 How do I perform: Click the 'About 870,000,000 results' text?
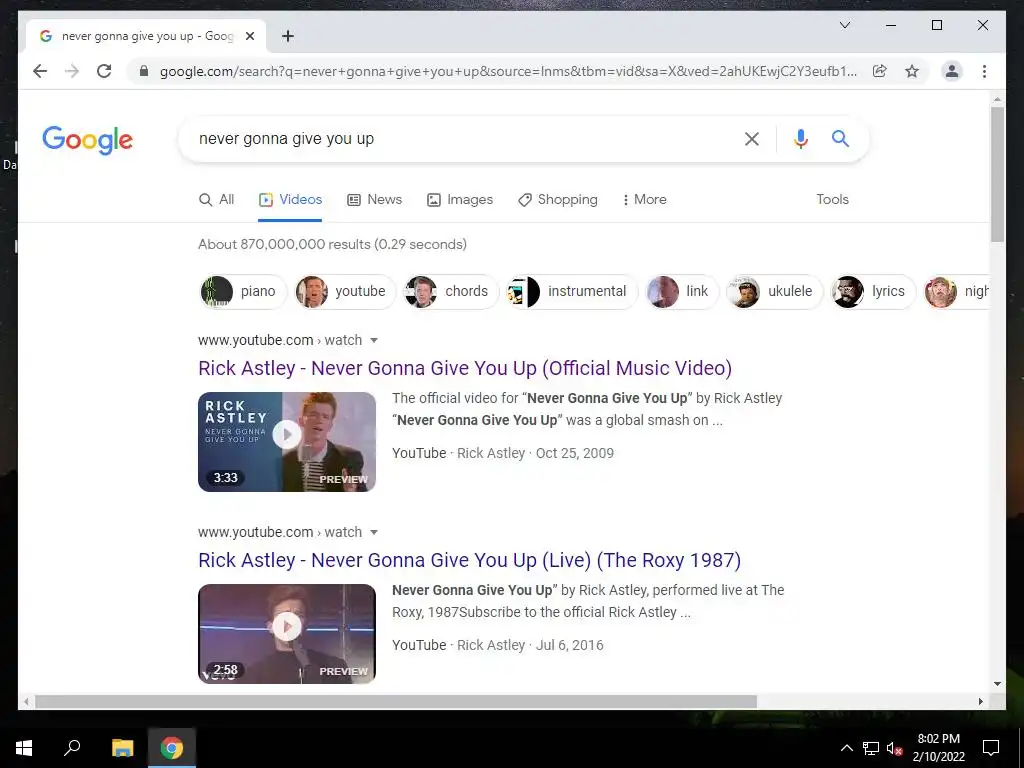coord(332,244)
